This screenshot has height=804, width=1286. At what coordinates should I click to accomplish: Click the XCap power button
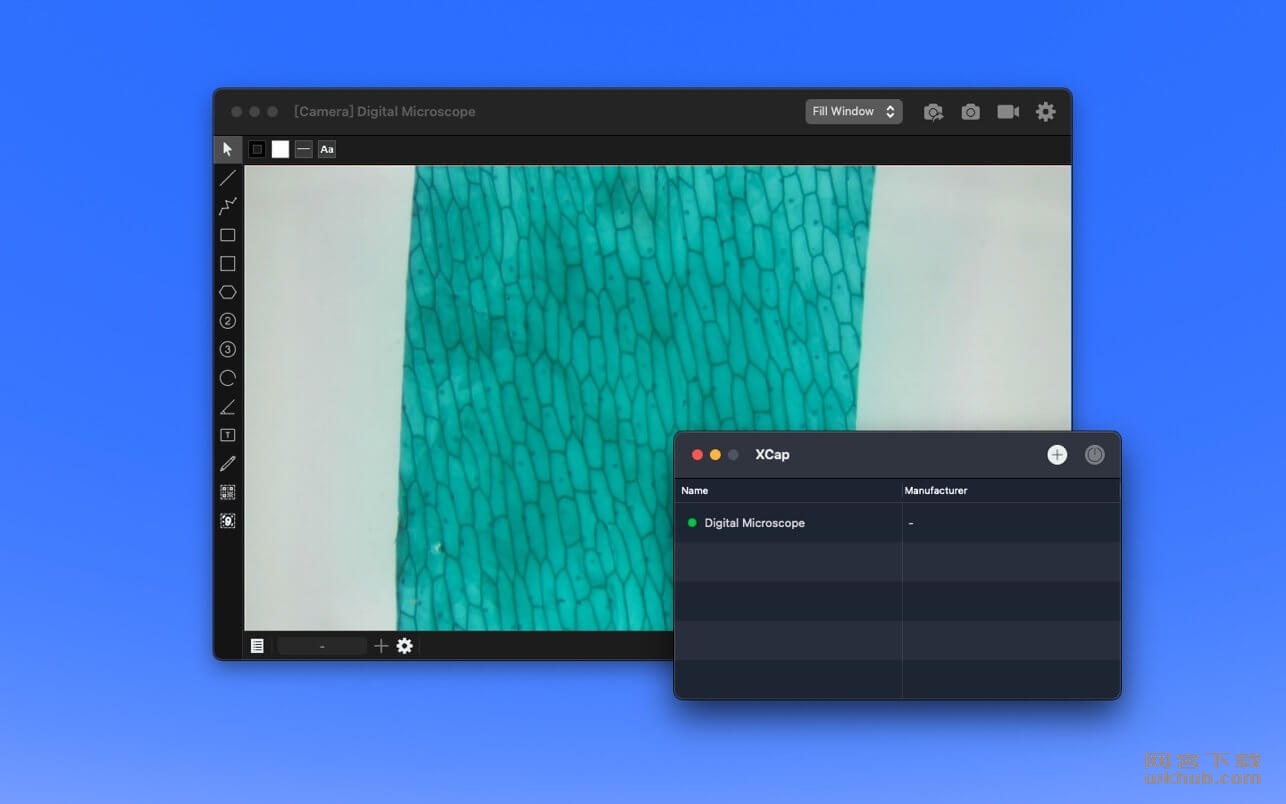pyautogui.click(x=1095, y=455)
